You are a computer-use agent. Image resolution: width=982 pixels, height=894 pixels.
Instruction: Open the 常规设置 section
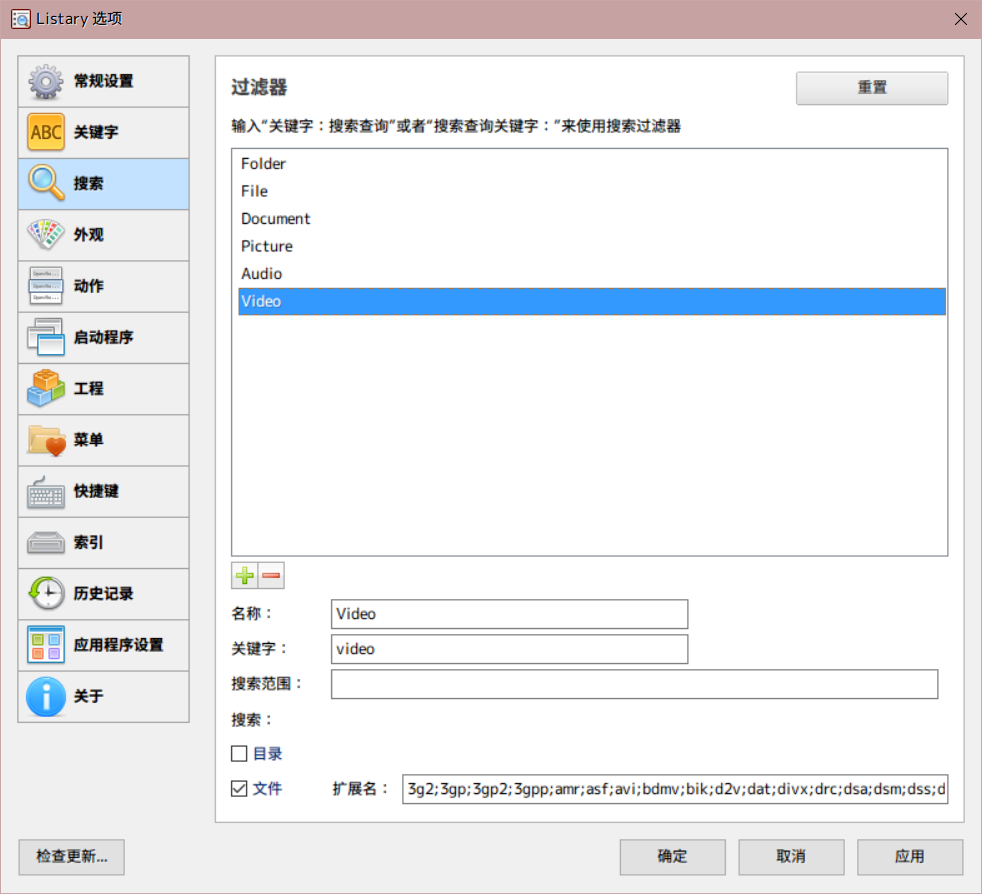tap(103, 81)
